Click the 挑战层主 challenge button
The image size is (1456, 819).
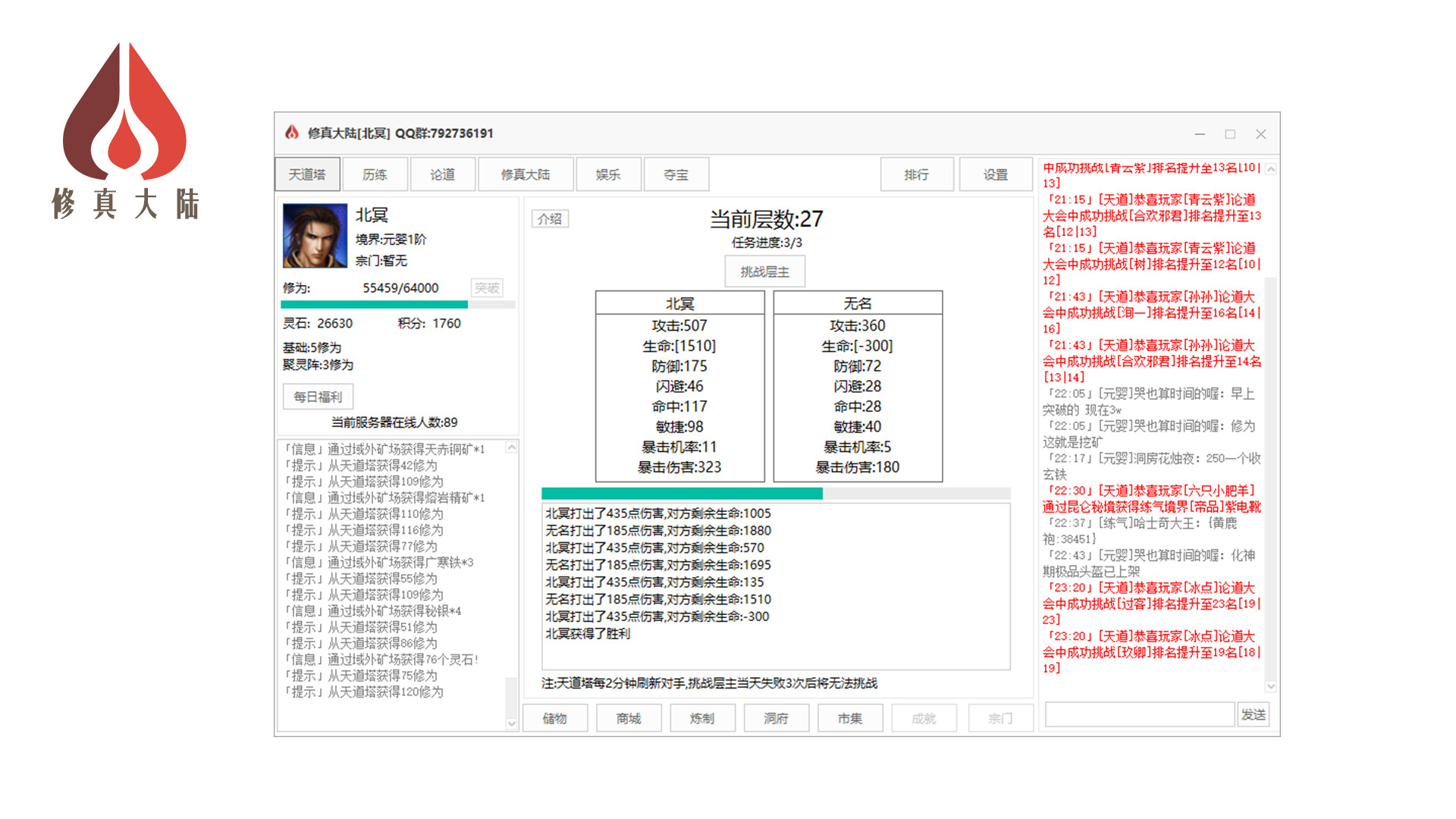[767, 271]
